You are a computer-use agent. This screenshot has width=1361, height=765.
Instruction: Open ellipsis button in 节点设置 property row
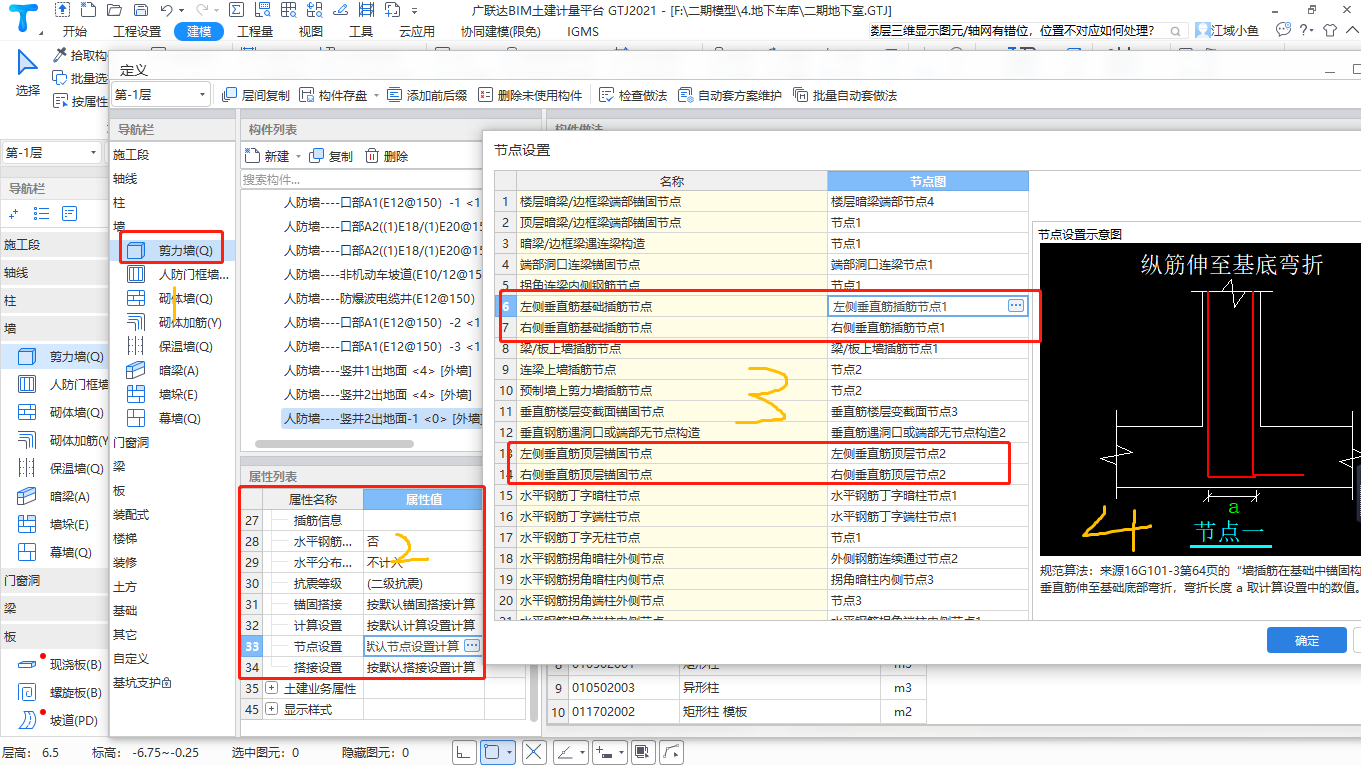[472, 646]
